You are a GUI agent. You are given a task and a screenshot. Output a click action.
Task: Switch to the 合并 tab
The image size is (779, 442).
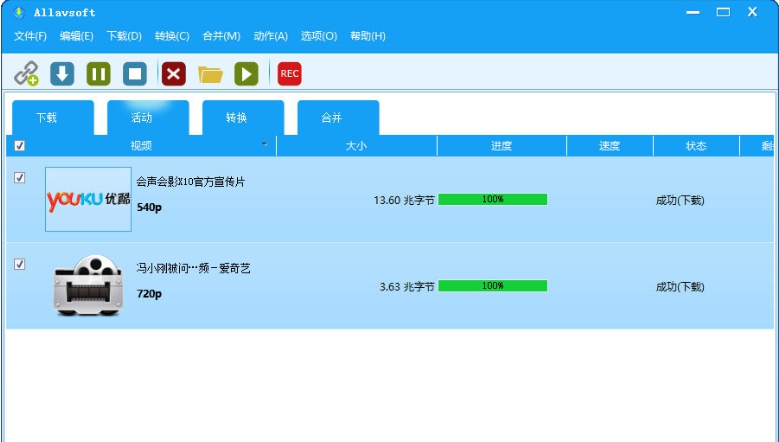(x=331, y=118)
